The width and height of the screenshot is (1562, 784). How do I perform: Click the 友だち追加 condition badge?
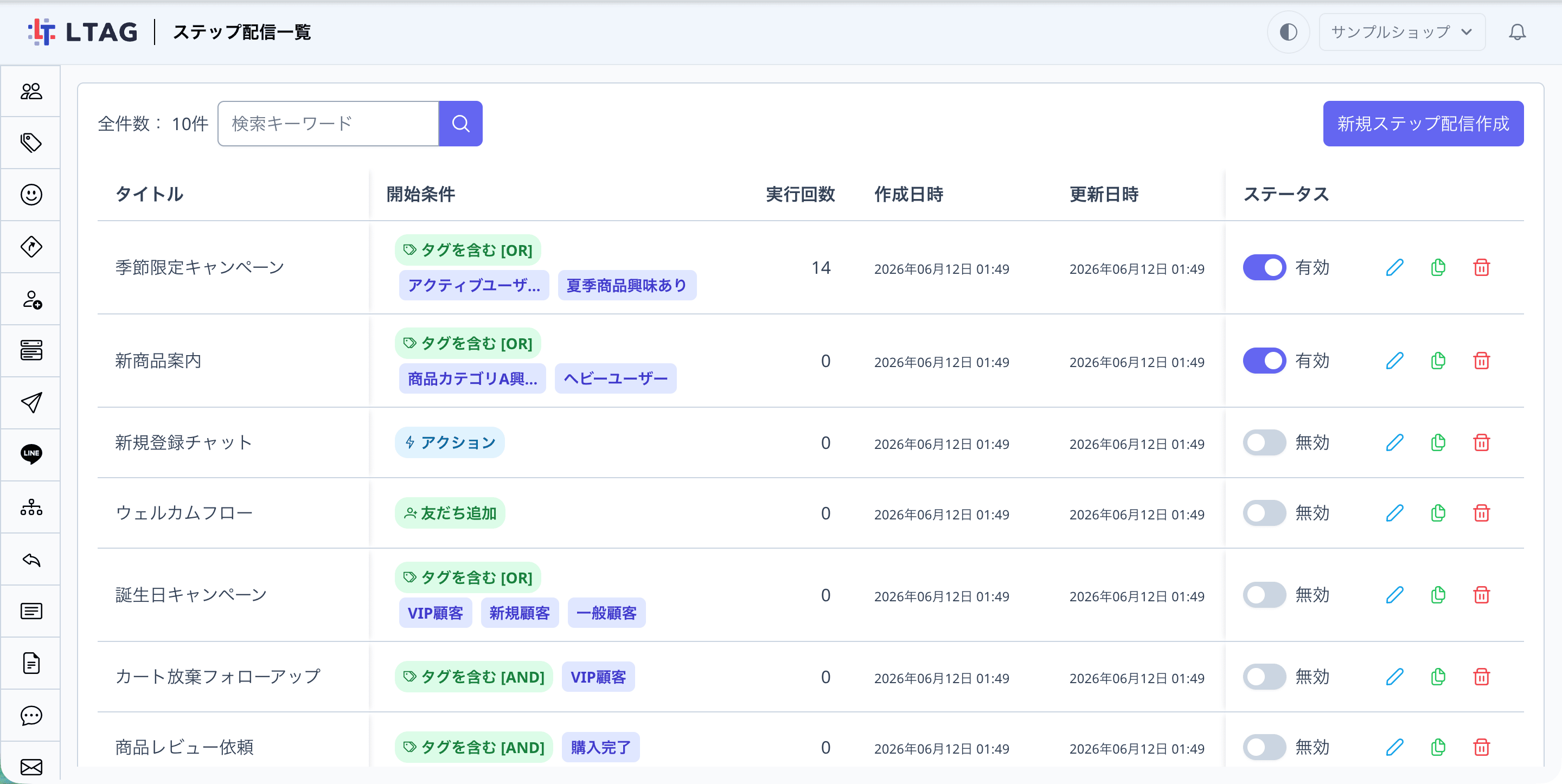click(450, 513)
